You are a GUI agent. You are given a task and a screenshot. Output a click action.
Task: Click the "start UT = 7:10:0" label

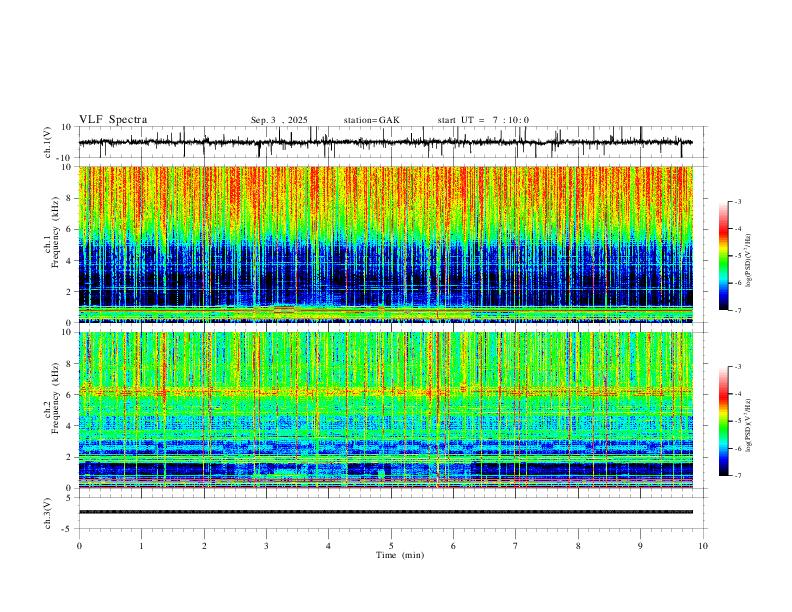(x=483, y=120)
